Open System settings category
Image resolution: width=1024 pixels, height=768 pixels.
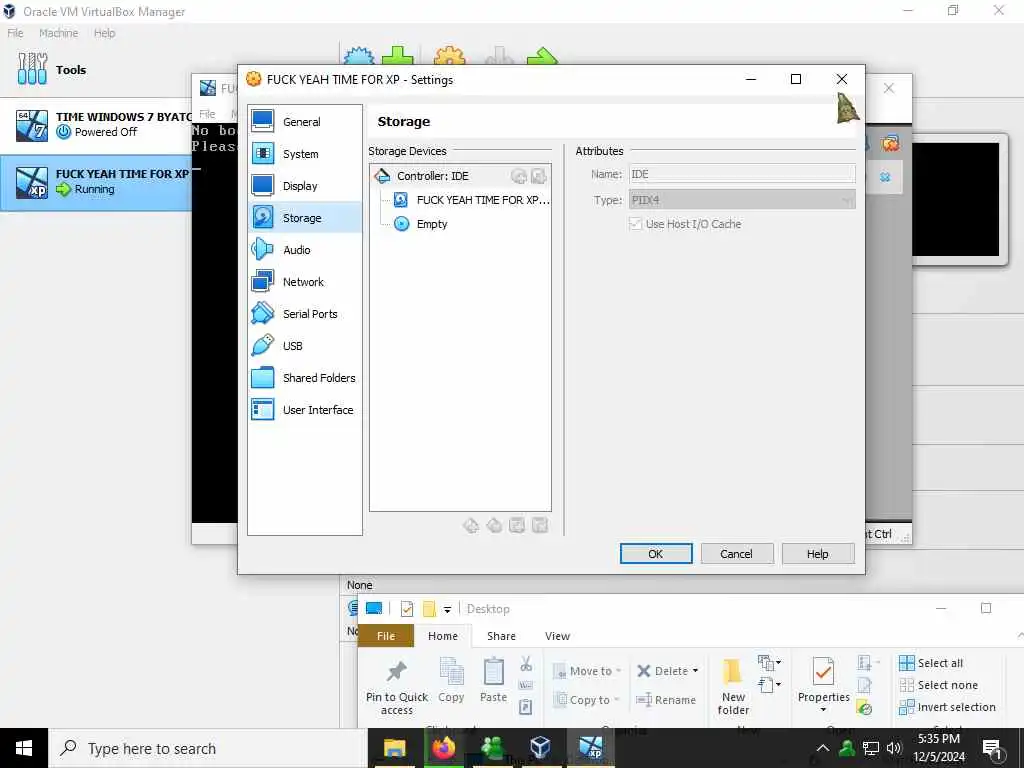coord(304,153)
